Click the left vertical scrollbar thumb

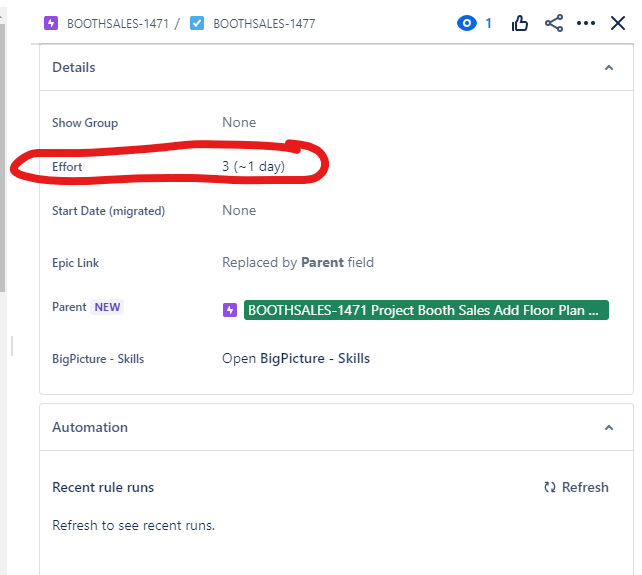(x=2, y=158)
